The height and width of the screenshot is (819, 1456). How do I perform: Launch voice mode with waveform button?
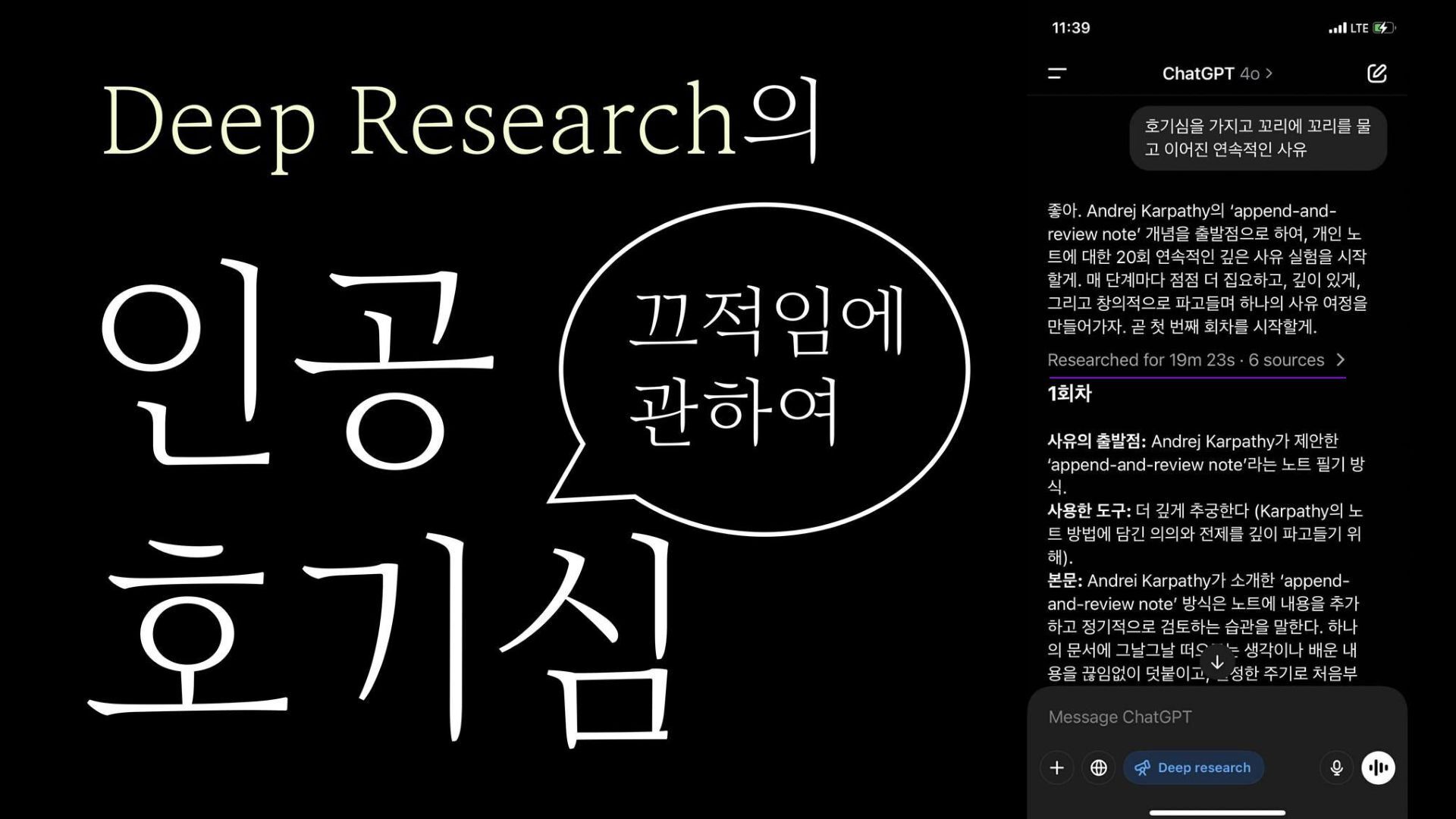(x=1378, y=767)
